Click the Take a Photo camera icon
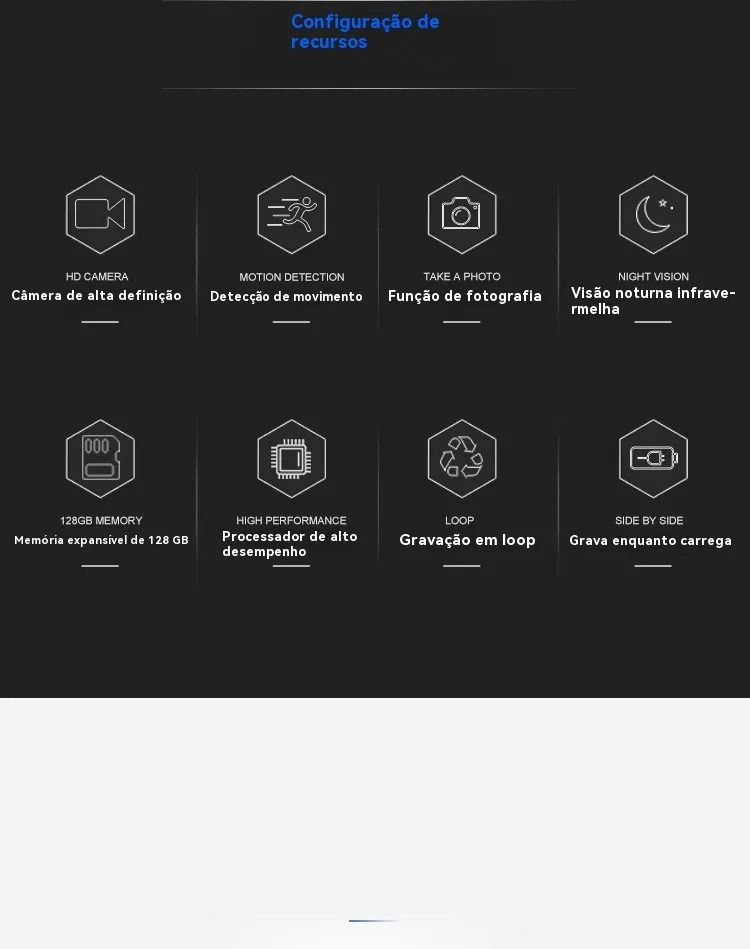 (x=462, y=214)
